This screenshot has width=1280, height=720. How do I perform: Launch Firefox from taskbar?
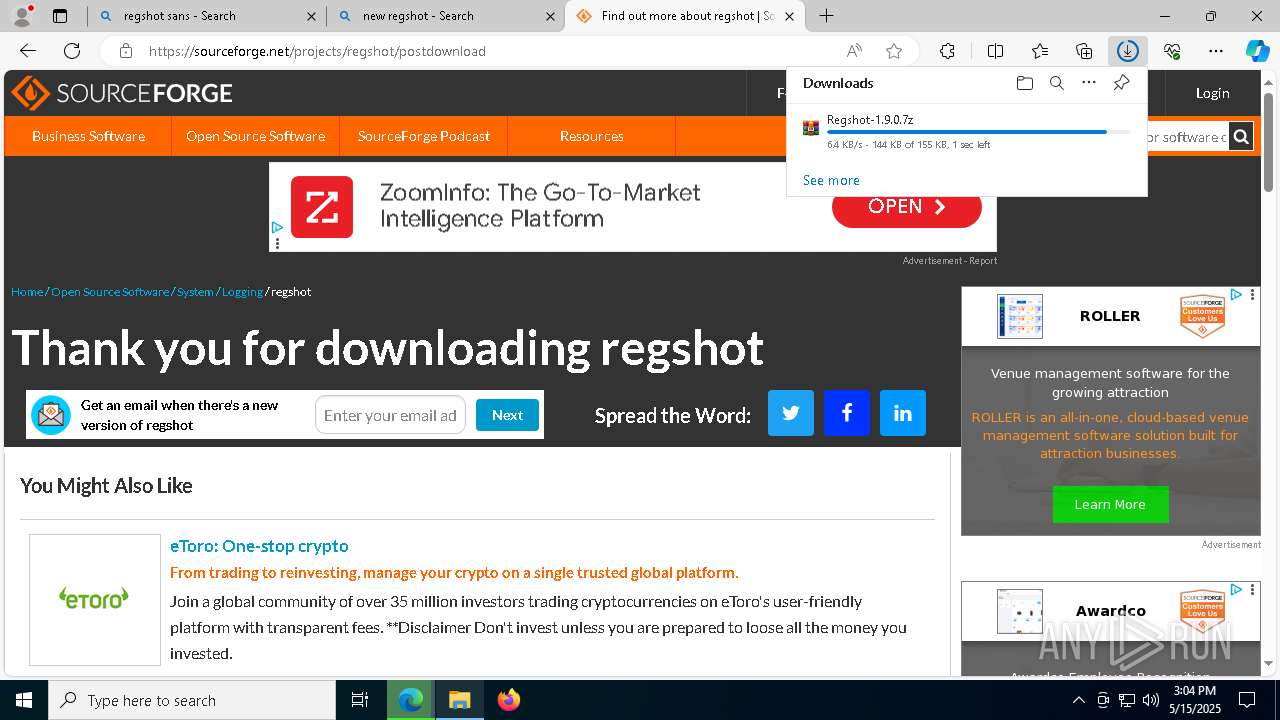pos(508,700)
